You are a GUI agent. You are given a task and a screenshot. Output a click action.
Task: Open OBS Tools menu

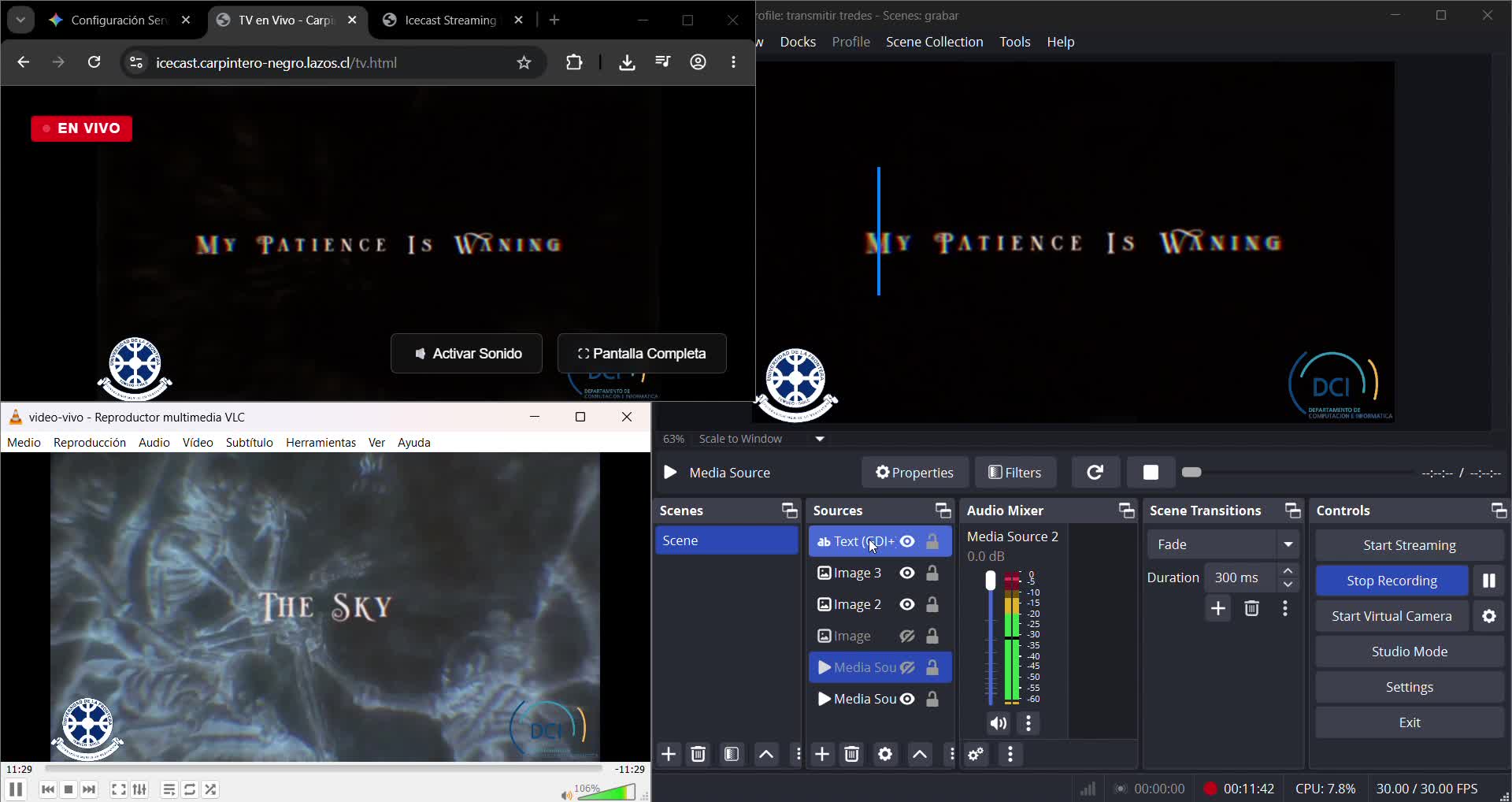pos(1014,42)
